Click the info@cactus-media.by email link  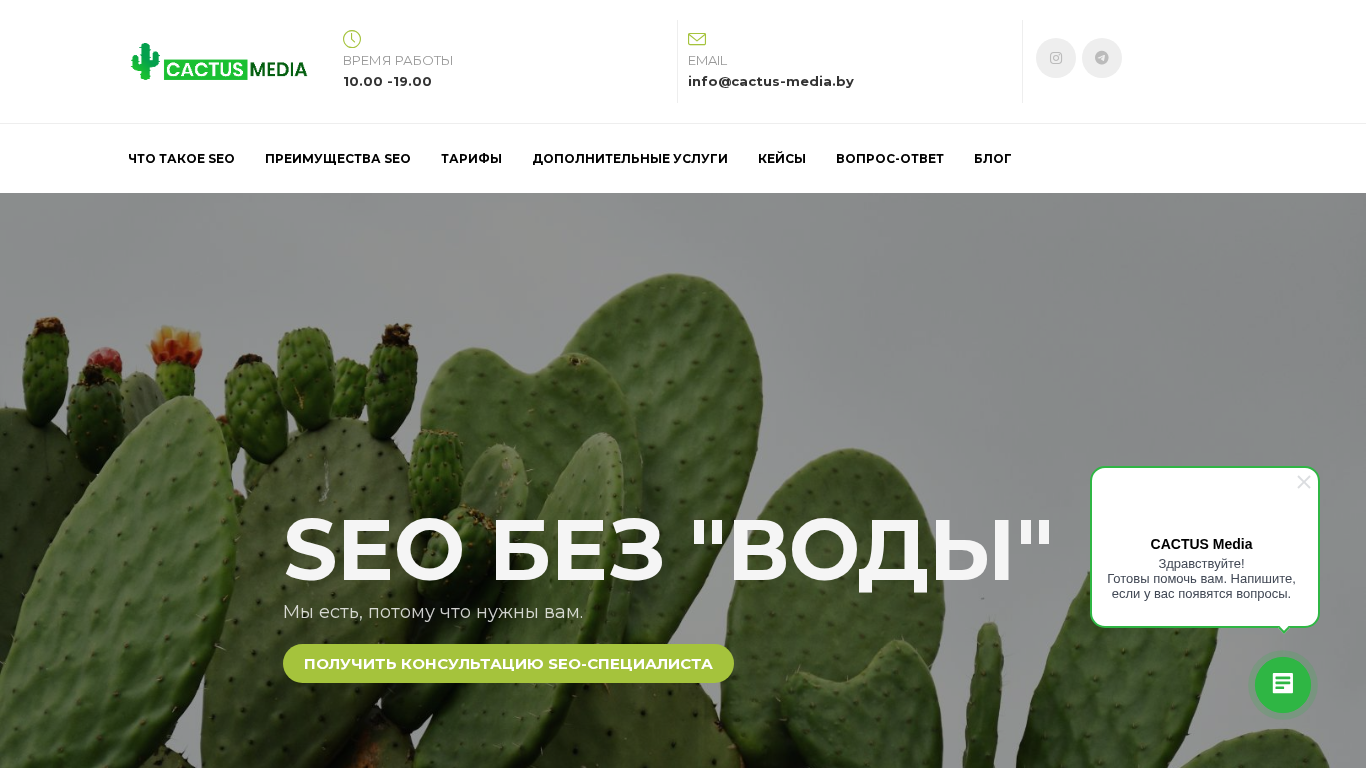[771, 82]
